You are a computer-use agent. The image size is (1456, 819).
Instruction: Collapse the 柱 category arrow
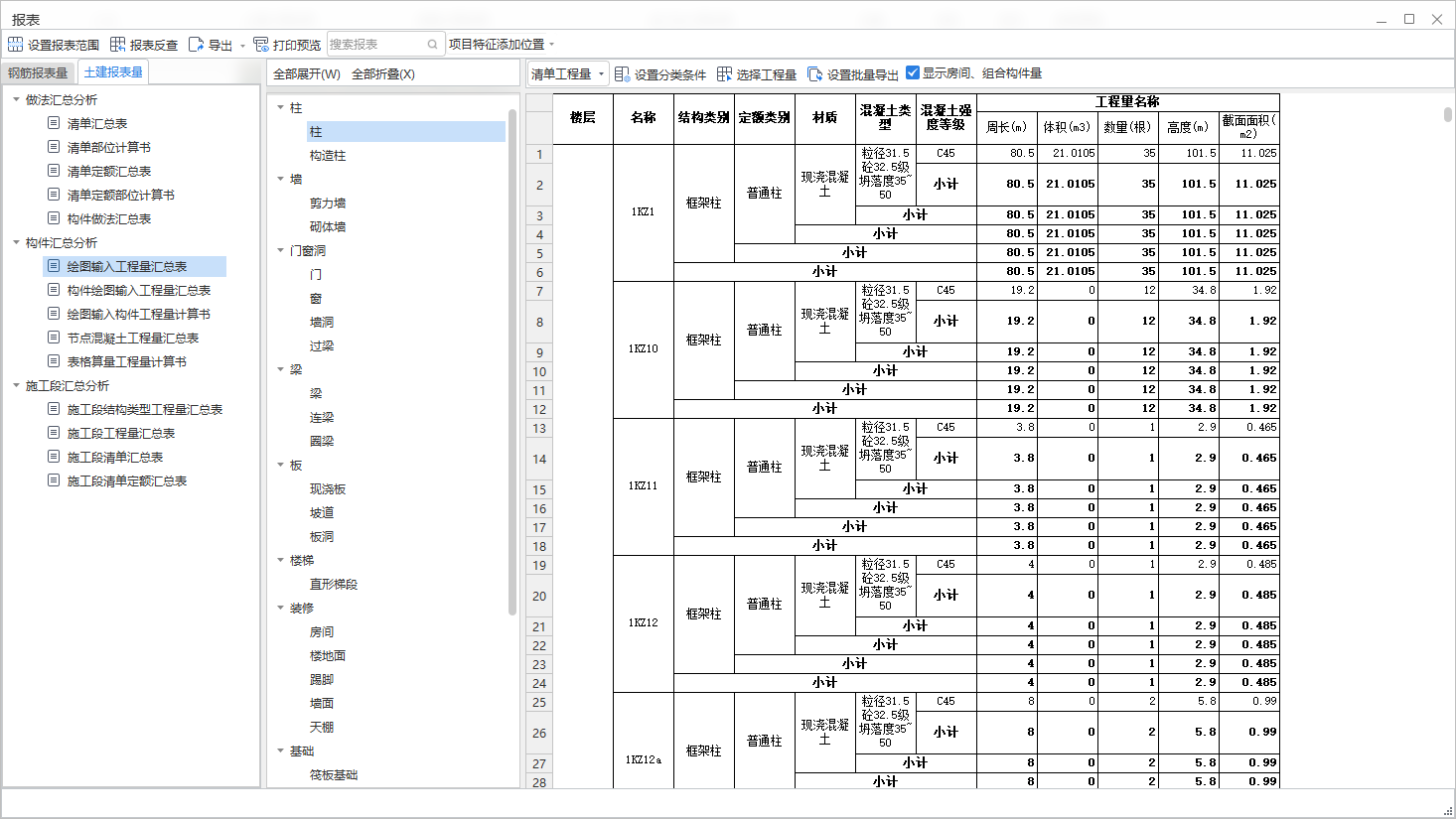pyautogui.click(x=280, y=107)
